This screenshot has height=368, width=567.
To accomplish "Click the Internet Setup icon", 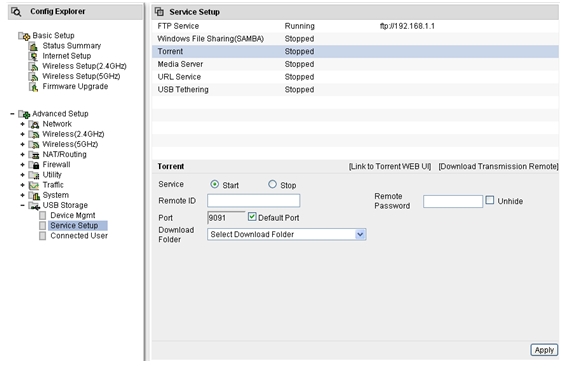I will (x=33, y=56).
